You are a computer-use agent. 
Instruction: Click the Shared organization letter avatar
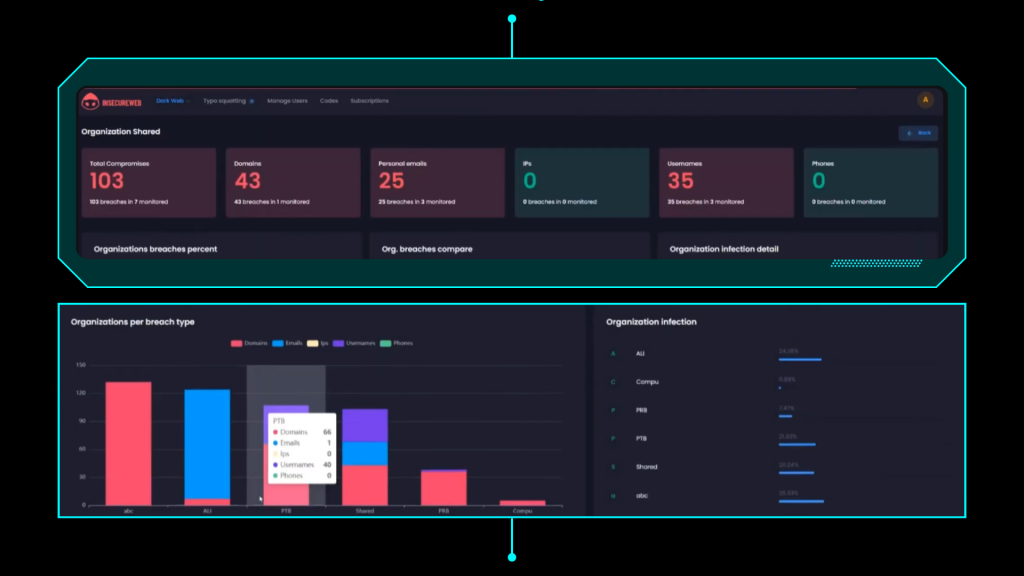click(x=611, y=467)
